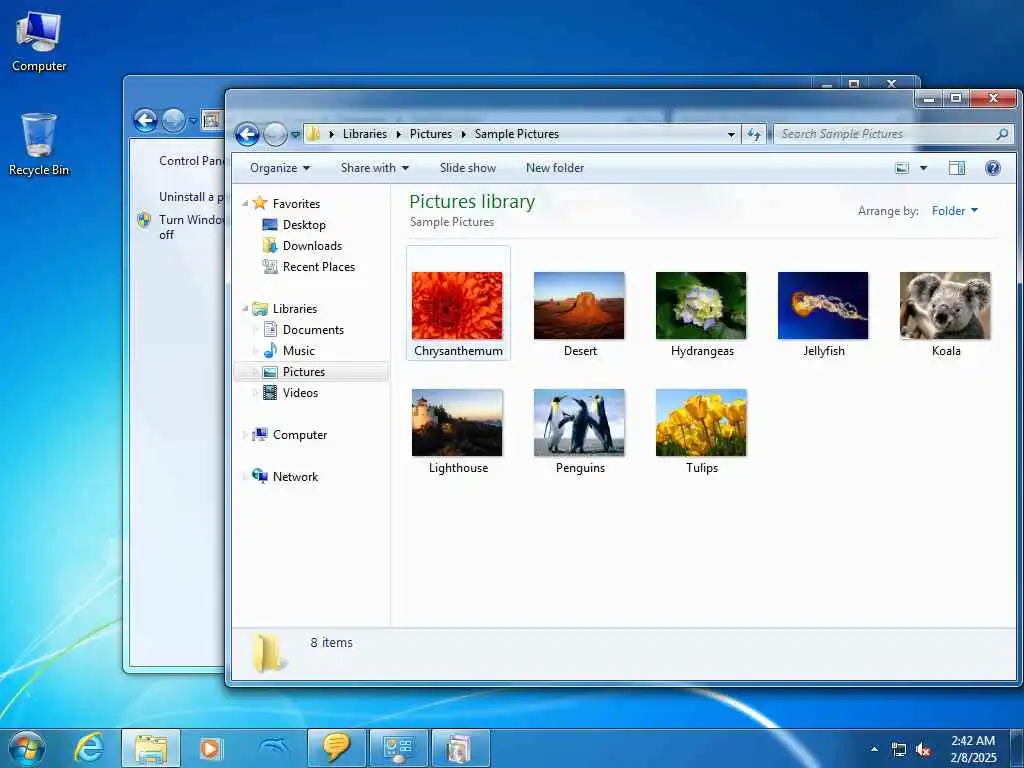Create a New folder
1024x768 pixels.
pyautogui.click(x=555, y=168)
